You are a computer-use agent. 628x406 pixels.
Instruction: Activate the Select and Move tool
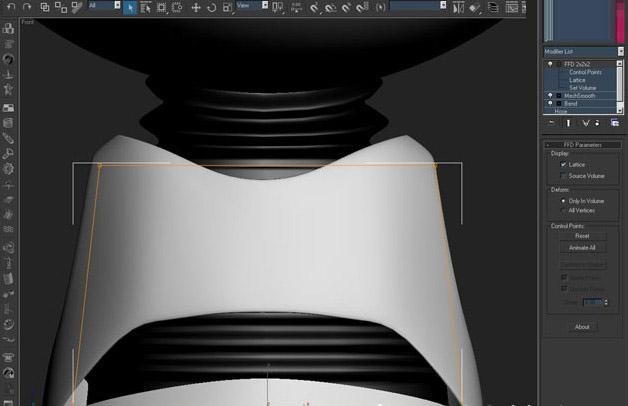(x=195, y=7)
